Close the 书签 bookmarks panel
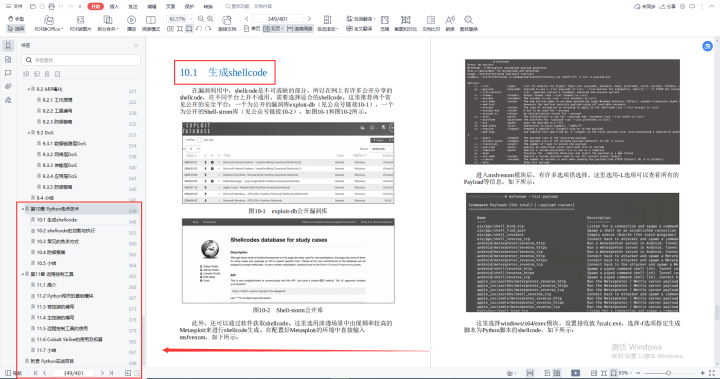The height and width of the screenshot is (379, 720). pos(136,45)
